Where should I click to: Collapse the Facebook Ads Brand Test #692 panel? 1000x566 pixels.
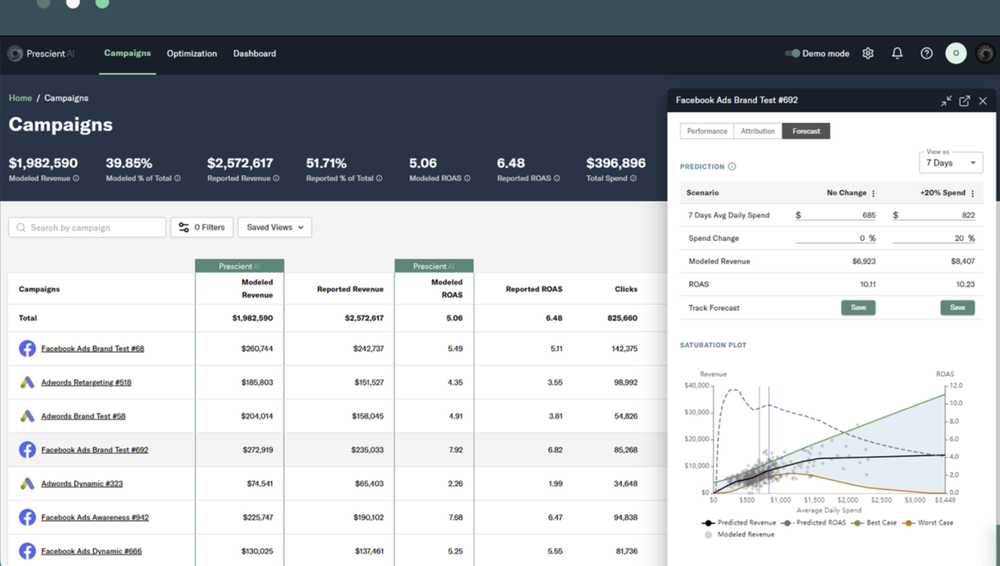[946, 101]
